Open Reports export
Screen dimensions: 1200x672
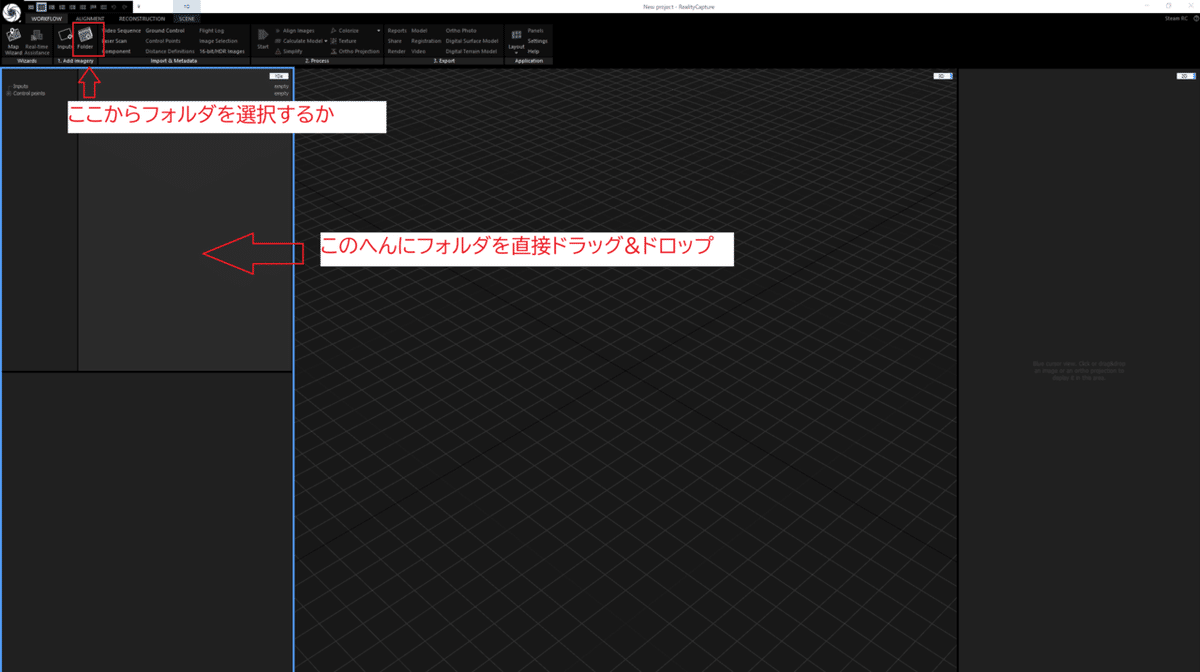[397, 30]
